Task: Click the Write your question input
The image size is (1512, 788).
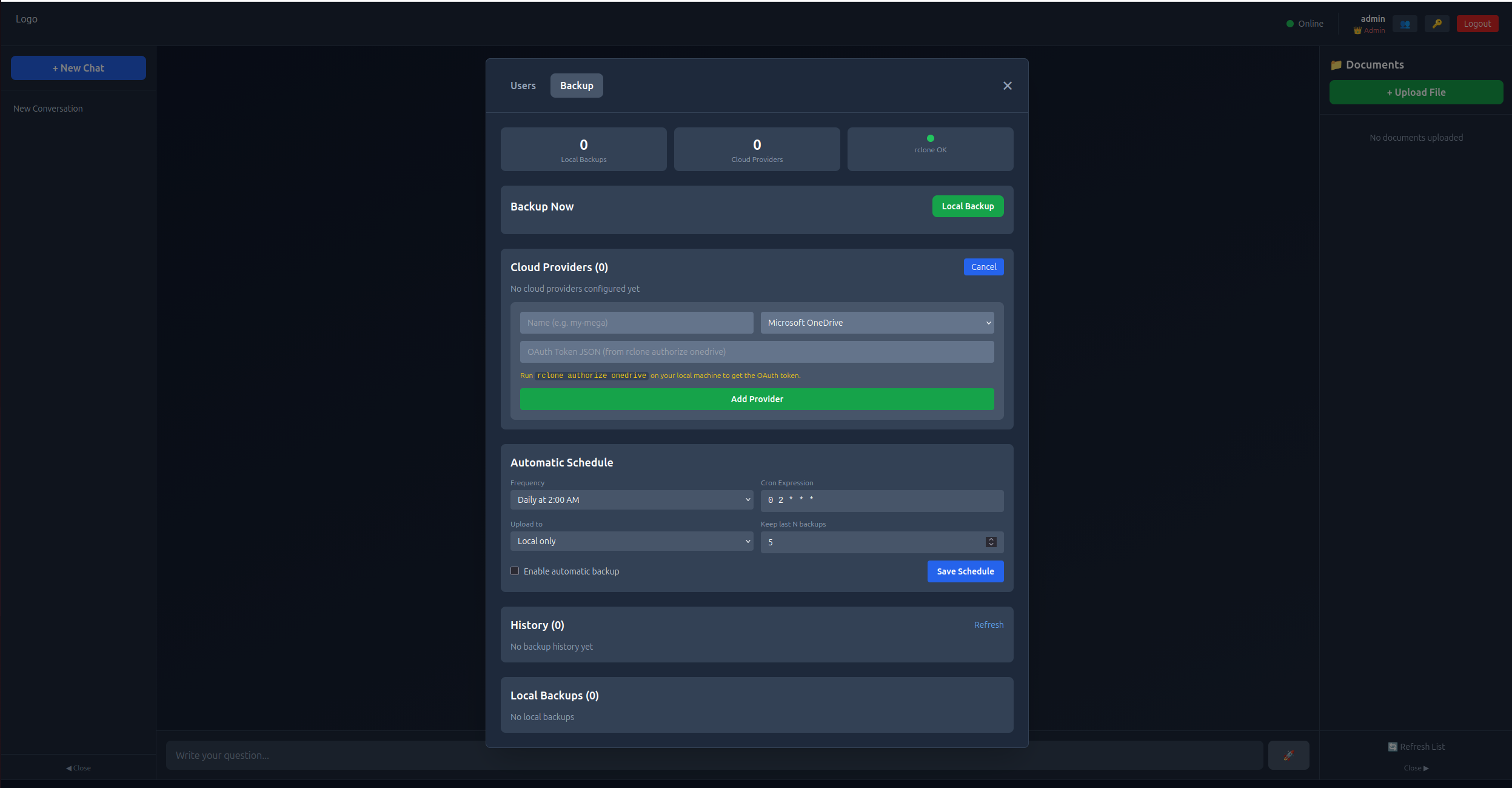Action: click(x=714, y=755)
